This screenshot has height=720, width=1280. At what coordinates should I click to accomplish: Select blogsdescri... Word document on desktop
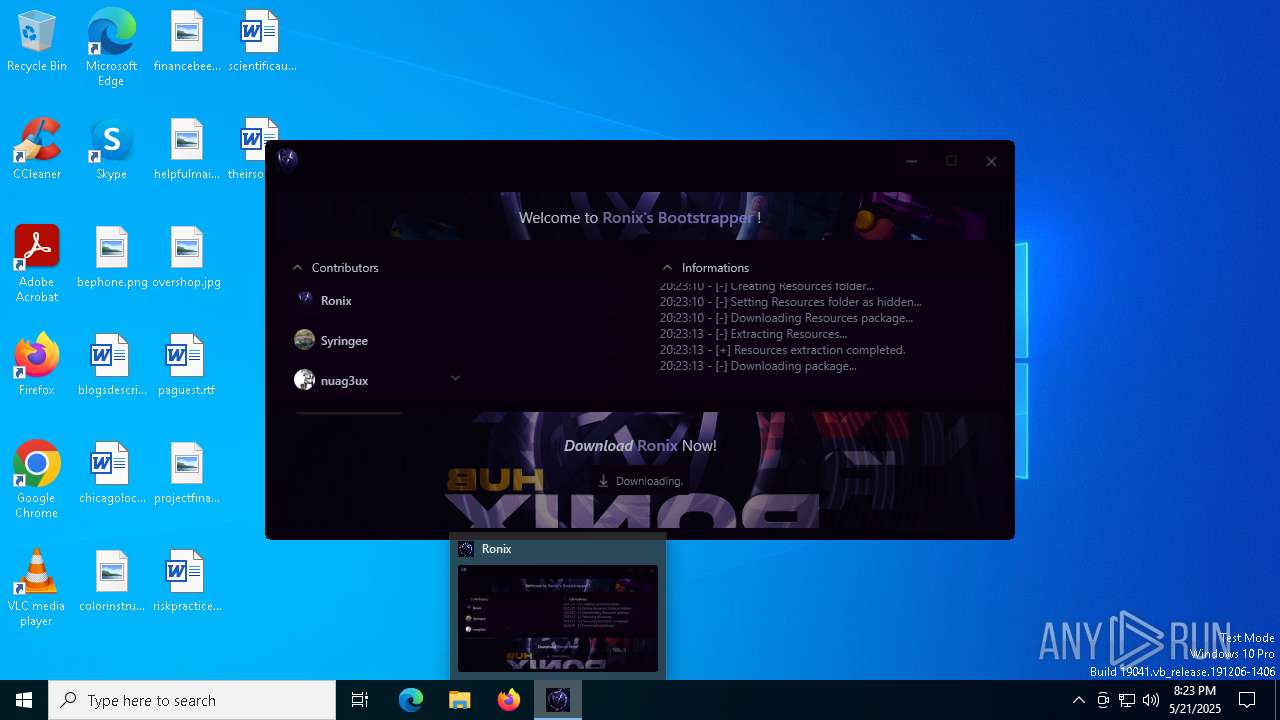(112, 365)
